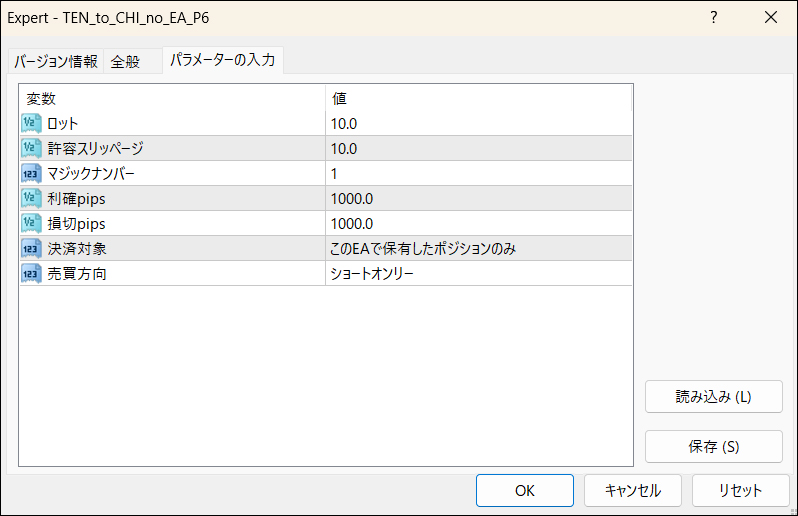Click the 利確pips row icon
Screen dimensions: 798x516
pos(30,199)
